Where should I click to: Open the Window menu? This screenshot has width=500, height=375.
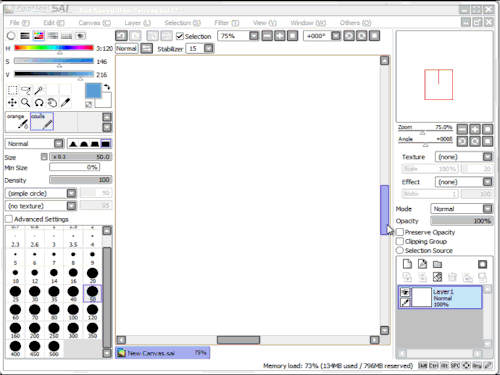(308, 23)
